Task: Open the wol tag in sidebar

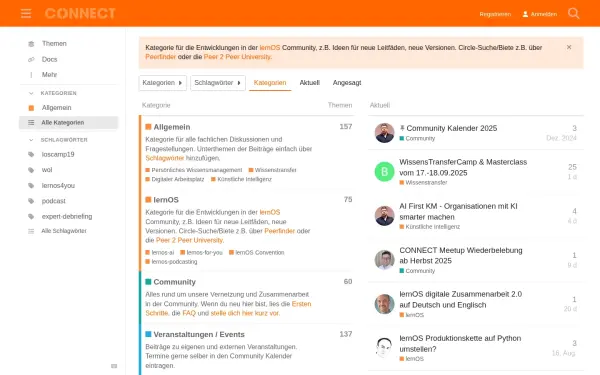Action: click(47, 170)
